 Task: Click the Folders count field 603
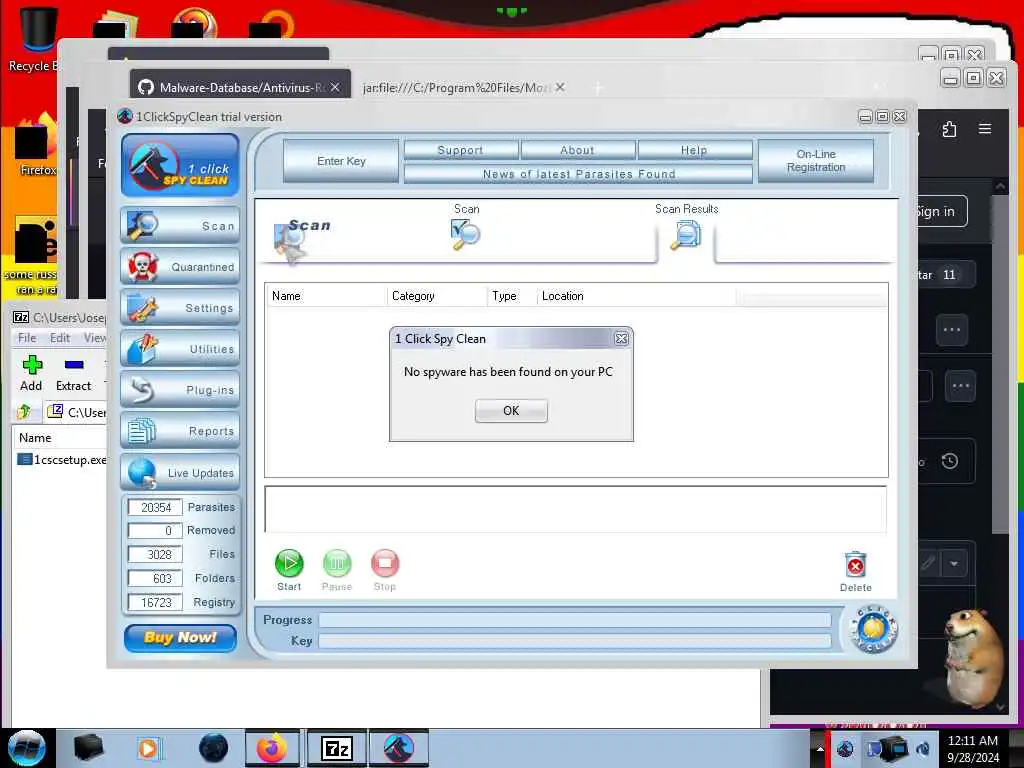155,579
